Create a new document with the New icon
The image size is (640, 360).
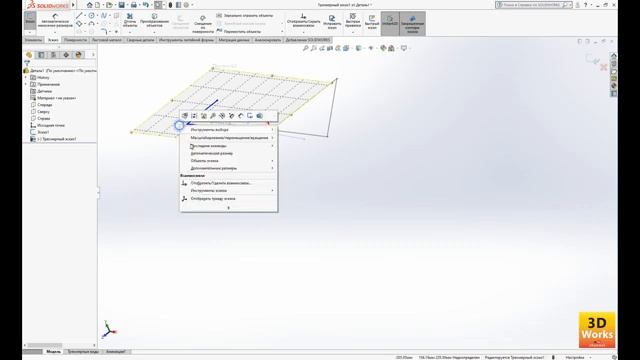(98, 5)
